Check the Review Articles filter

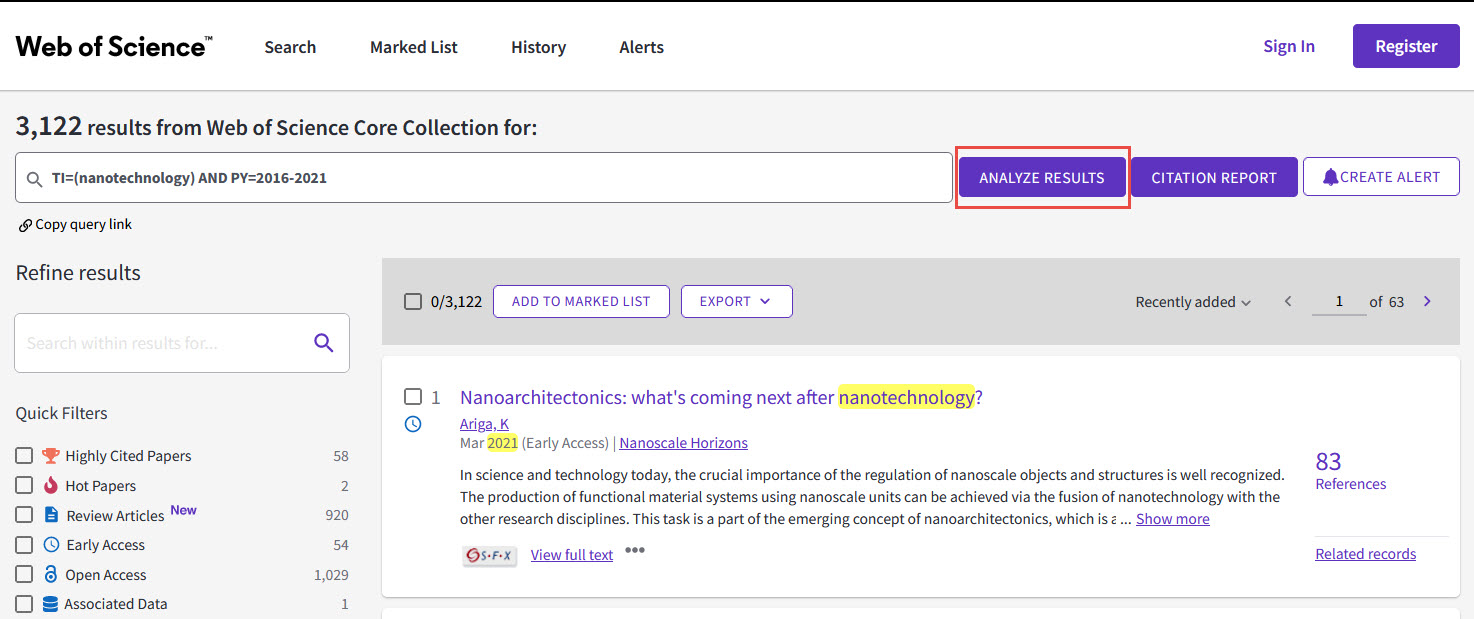[x=24, y=515]
